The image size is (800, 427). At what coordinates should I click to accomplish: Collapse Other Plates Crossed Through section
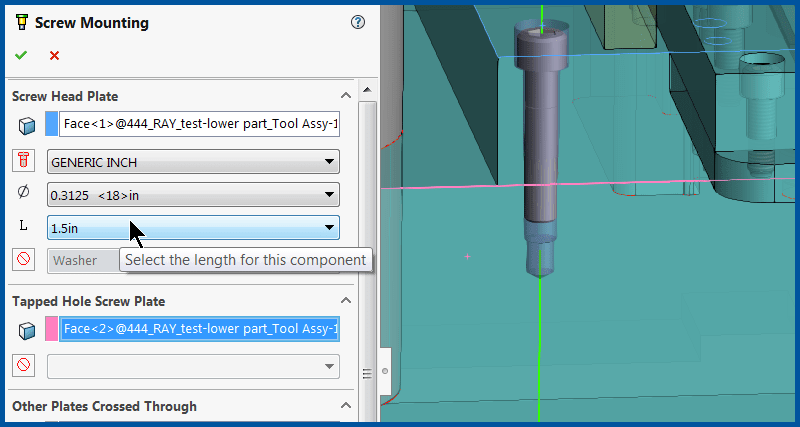(346, 406)
